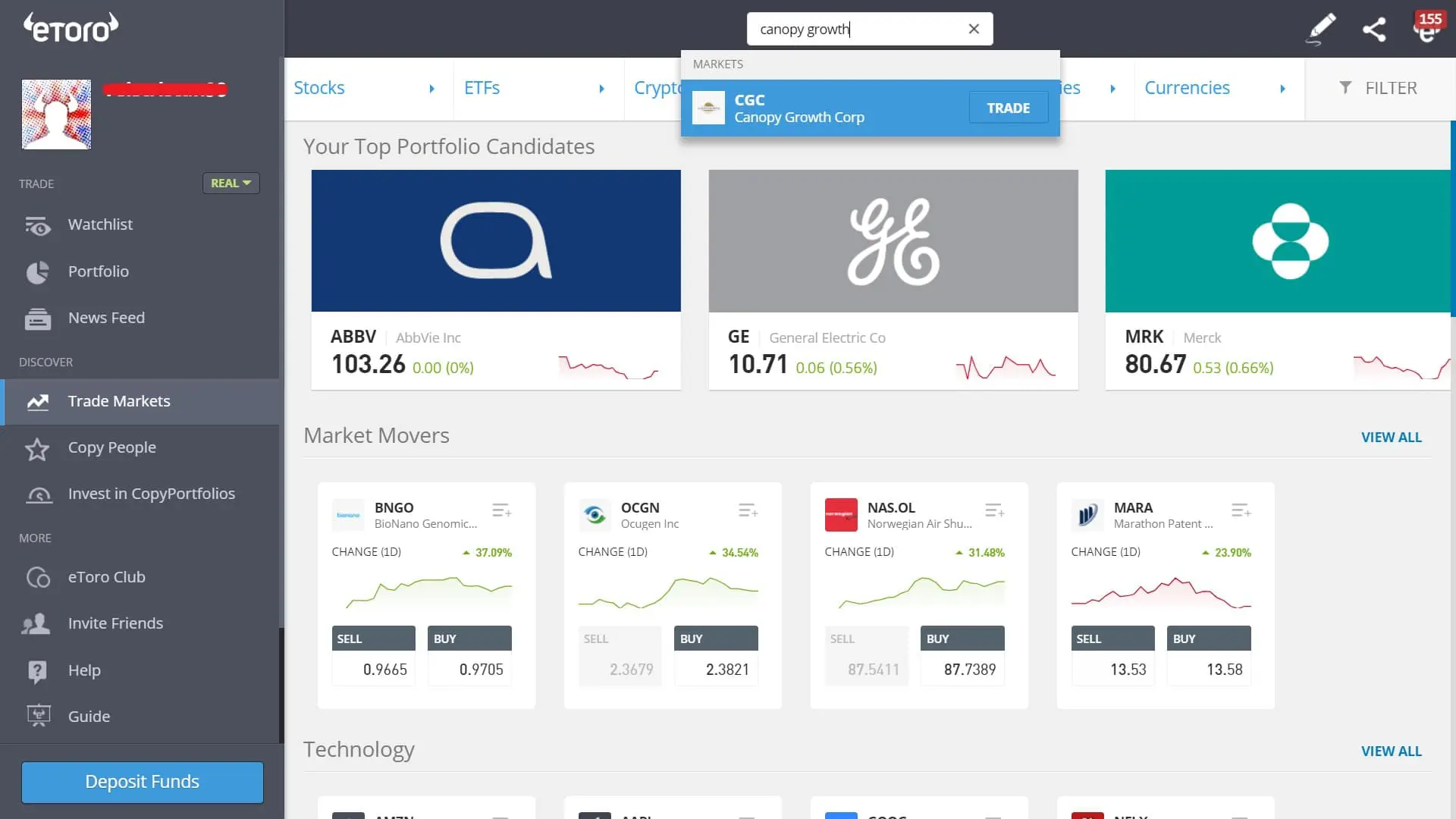Viewport: 1456px width, 819px height.
Task: Click the eToro logo
Action: (x=71, y=27)
